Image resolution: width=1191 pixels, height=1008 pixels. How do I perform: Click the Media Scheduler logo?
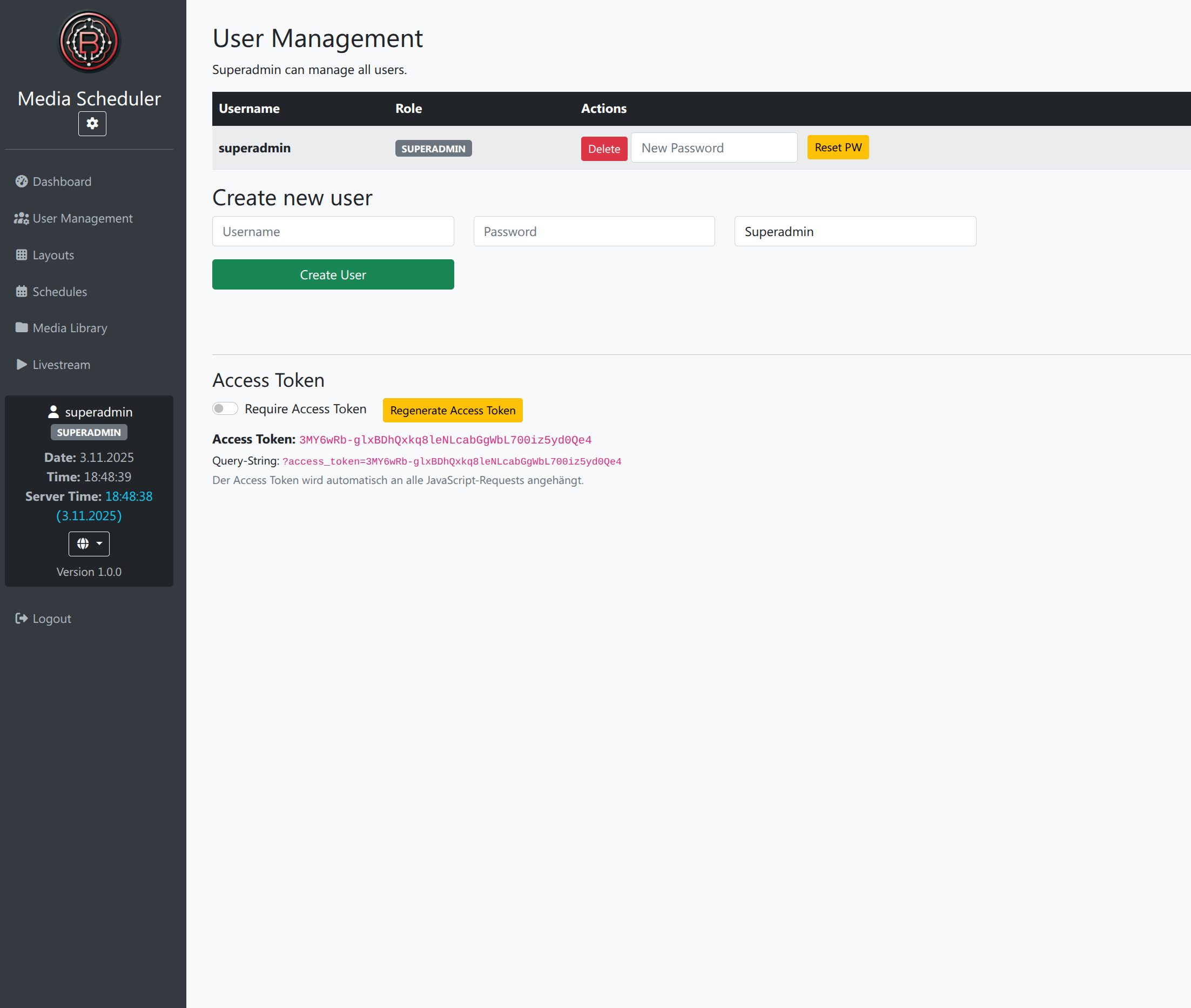[x=89, y=42]
